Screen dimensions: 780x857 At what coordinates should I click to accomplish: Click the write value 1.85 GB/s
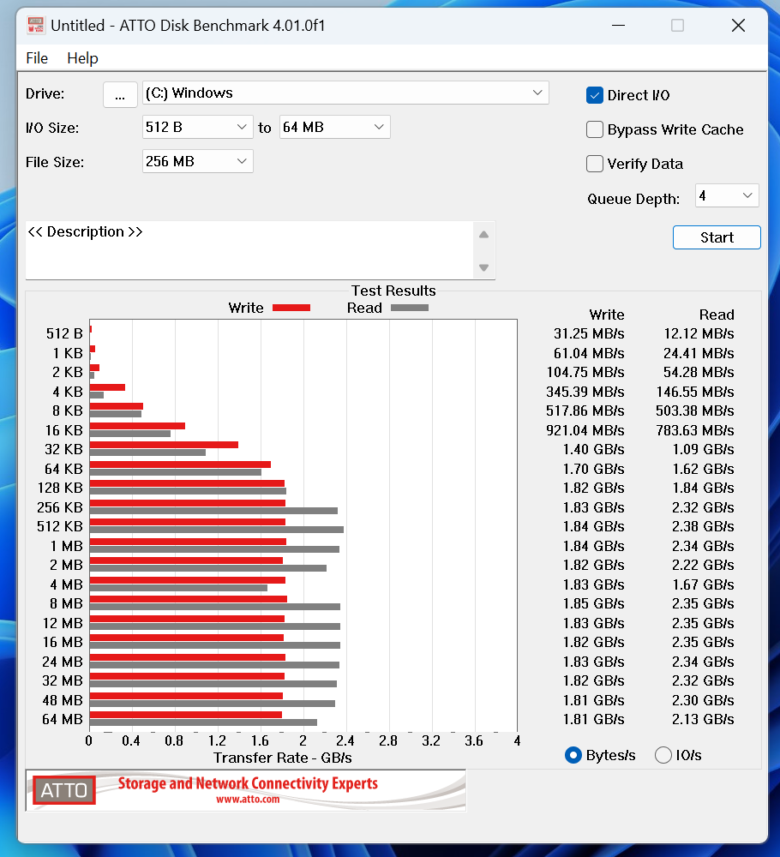(x=594, y=603)
